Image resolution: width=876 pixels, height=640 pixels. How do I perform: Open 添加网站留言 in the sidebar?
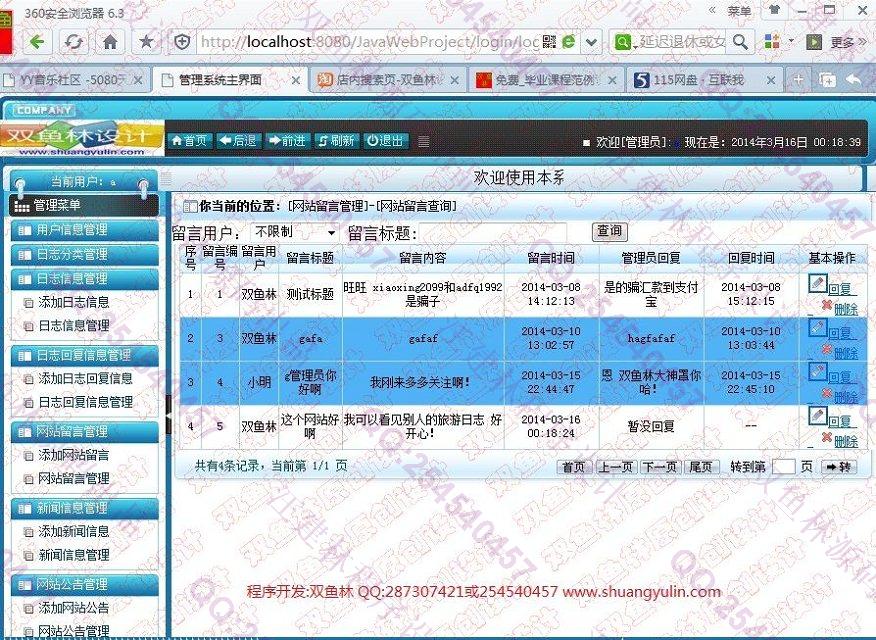[x=73, y=455]
